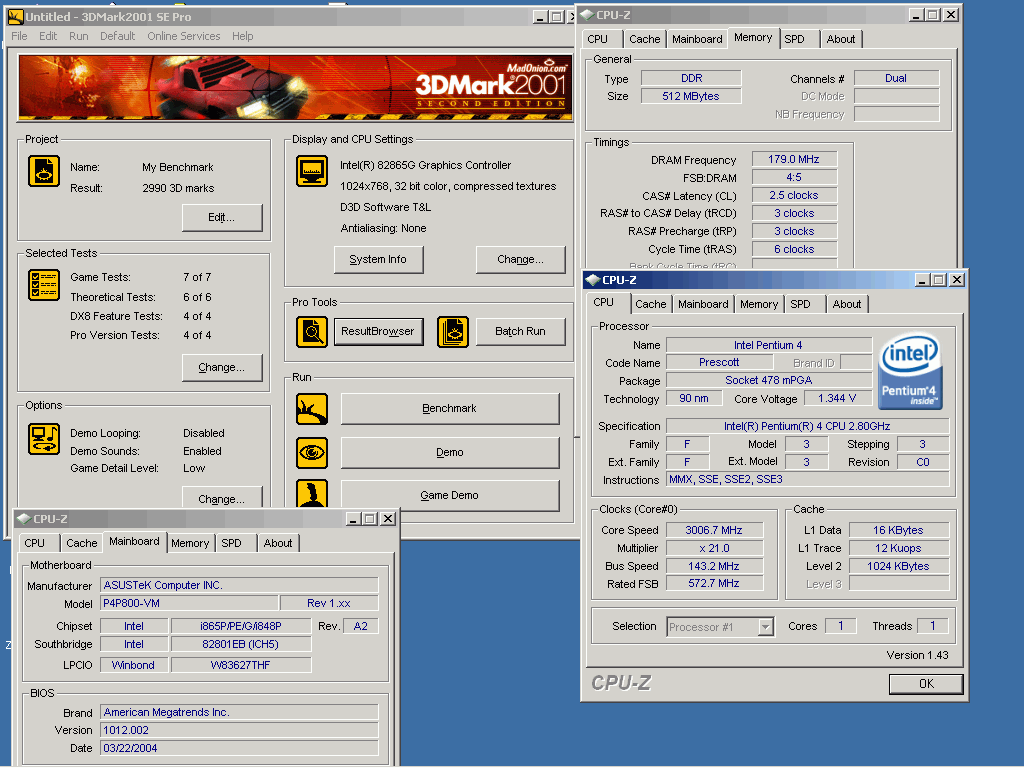Click the 3DMark2001 title bar app icon

point(15,17)
